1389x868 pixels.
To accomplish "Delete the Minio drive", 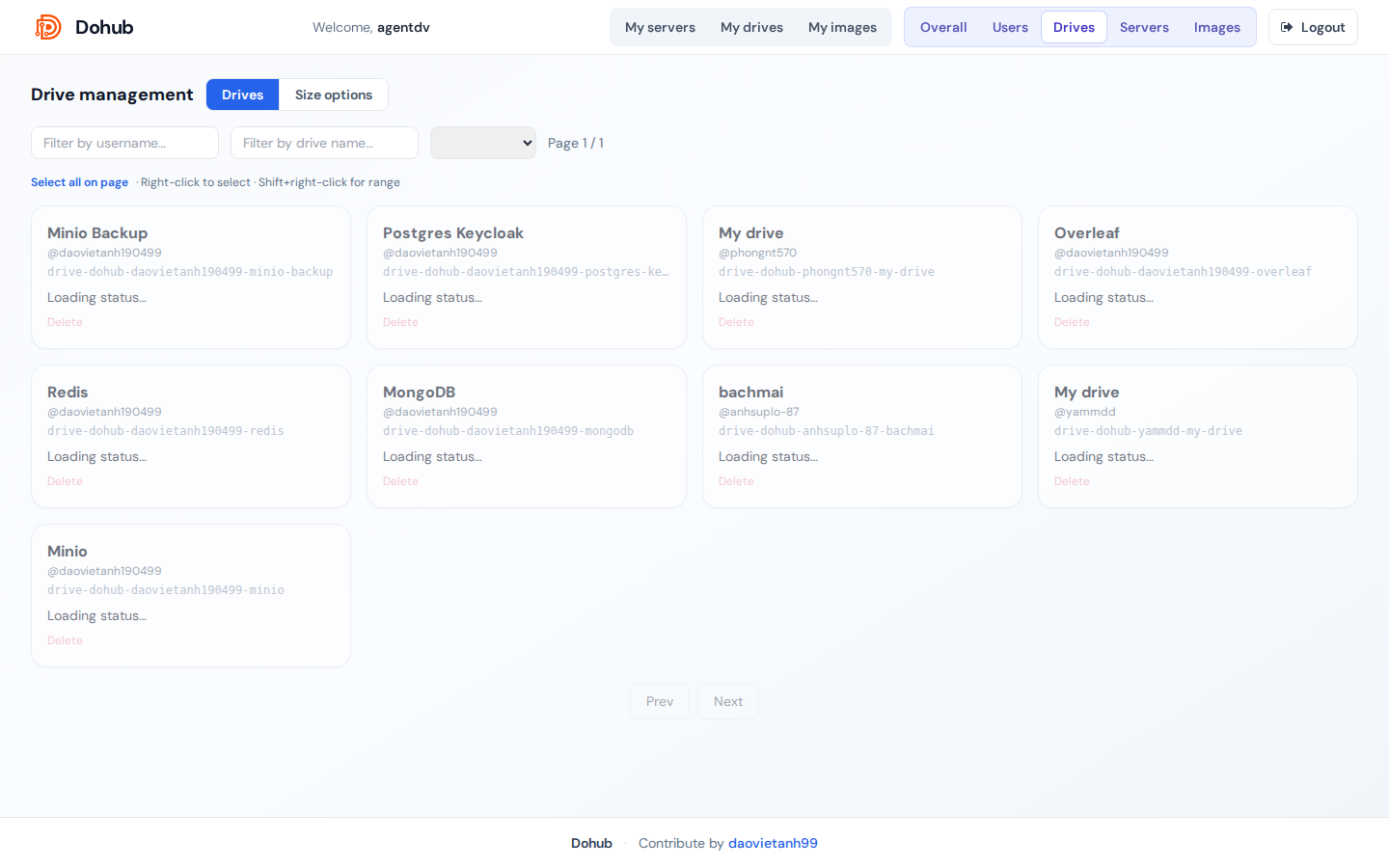I will click(65, 640).
